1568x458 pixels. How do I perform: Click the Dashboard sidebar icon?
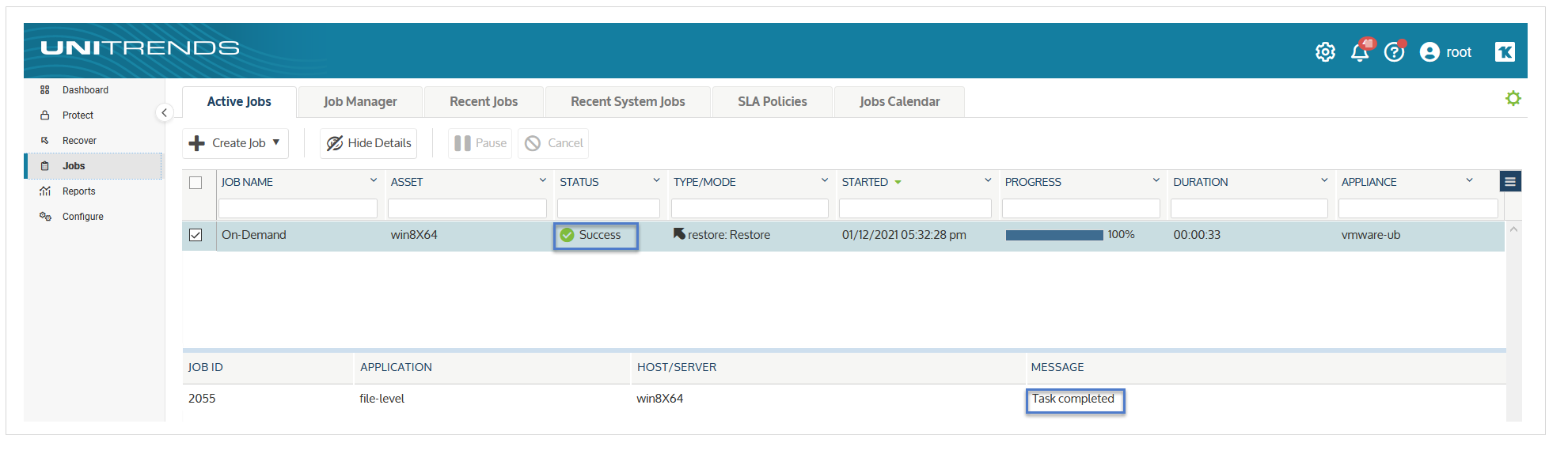point(45,90)
